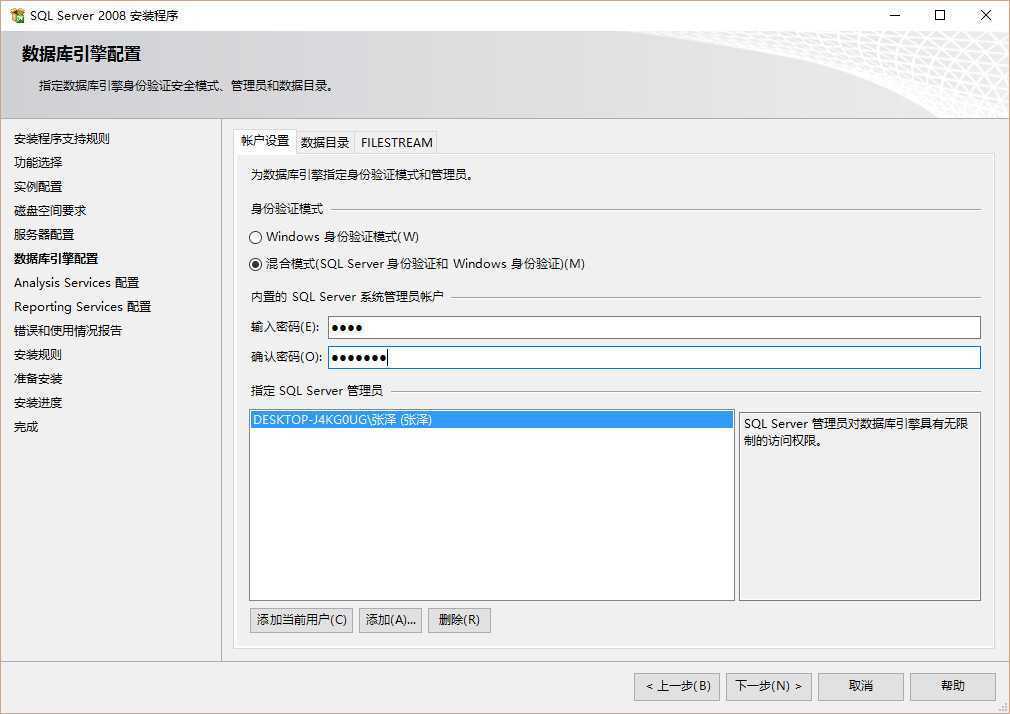Focus the 确认密码 password field
The width and height of the screenshot is (1010, 714).
tap(654, 357)
